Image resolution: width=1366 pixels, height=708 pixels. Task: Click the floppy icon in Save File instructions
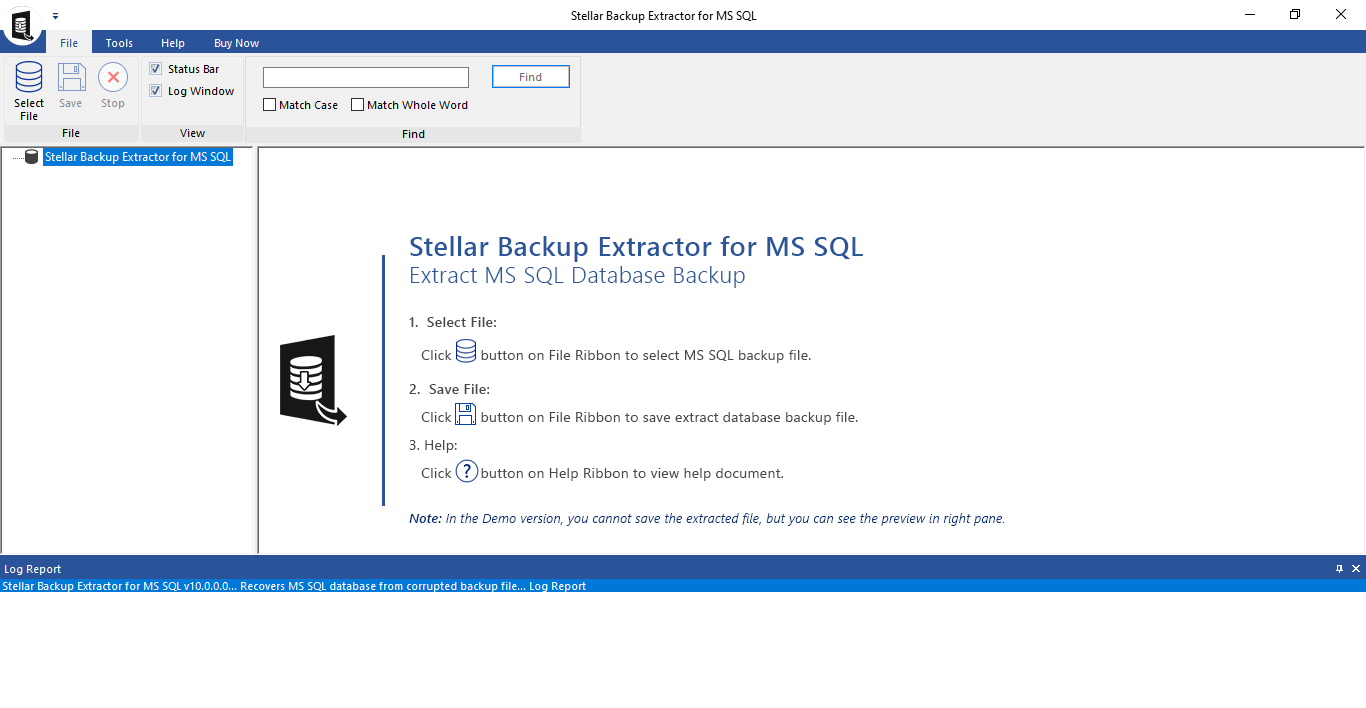(466, 414)
